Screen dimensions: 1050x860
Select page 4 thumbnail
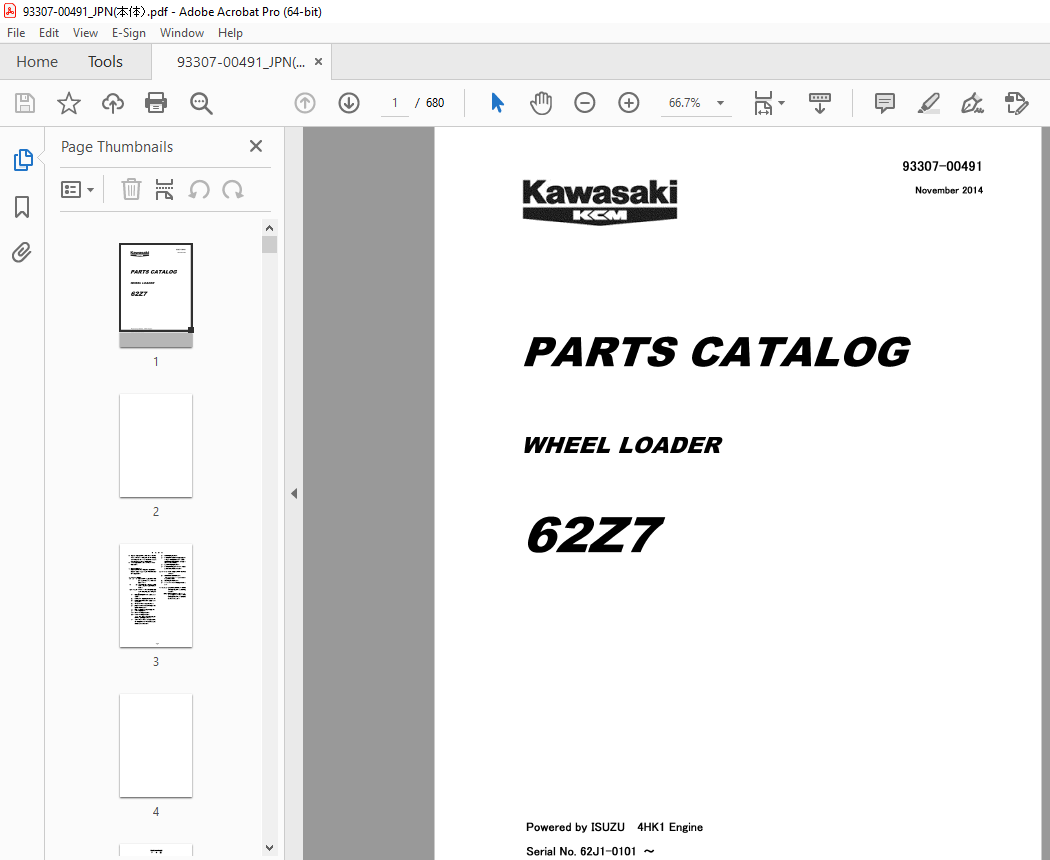pos(156,745)
